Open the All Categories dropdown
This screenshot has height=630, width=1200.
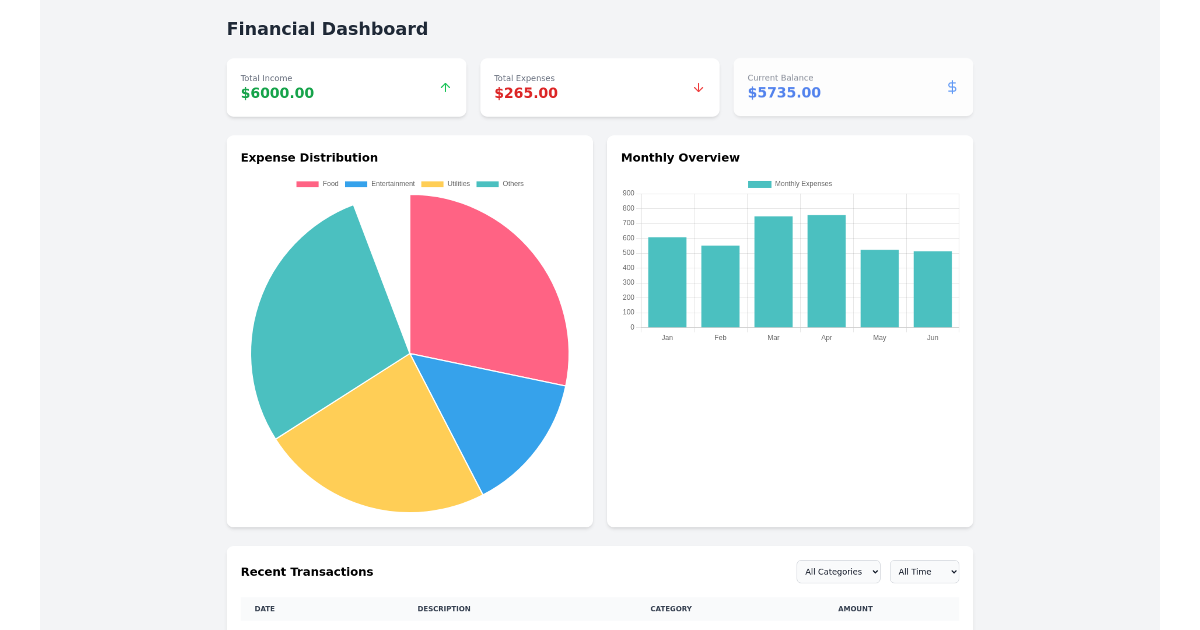pyautogui.click(x=838, y=571)
